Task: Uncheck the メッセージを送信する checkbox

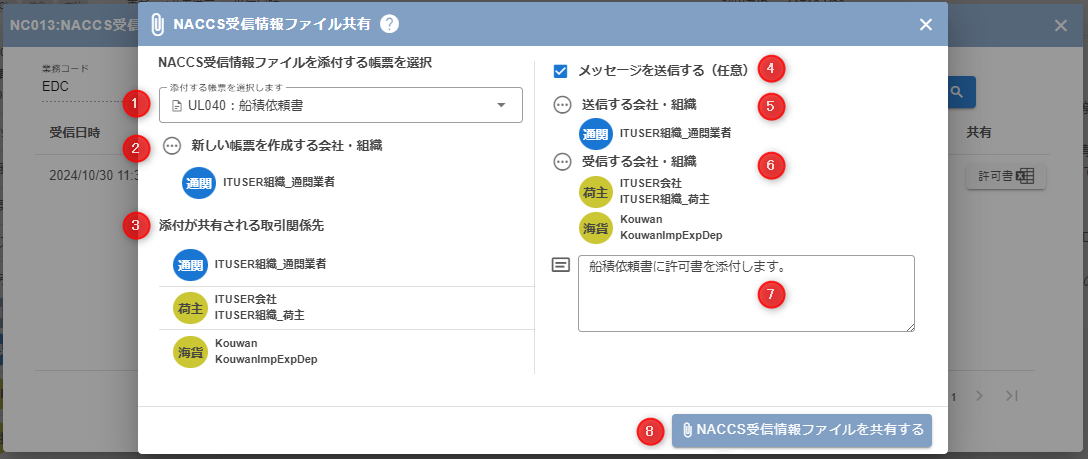Action: (x=561, y=71)
